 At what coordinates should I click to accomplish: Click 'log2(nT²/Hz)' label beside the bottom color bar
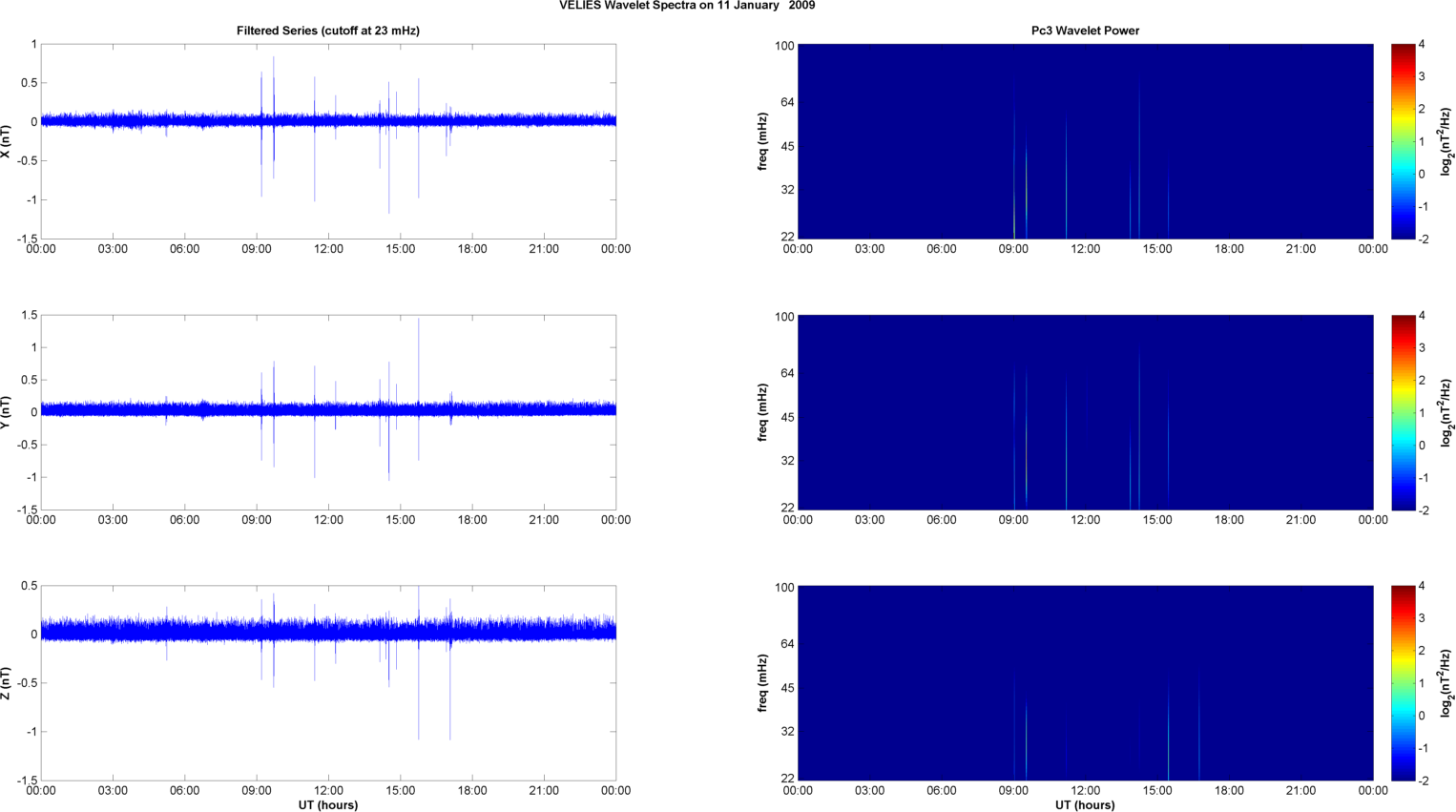pyautogui.click(x=1447, y=683)
